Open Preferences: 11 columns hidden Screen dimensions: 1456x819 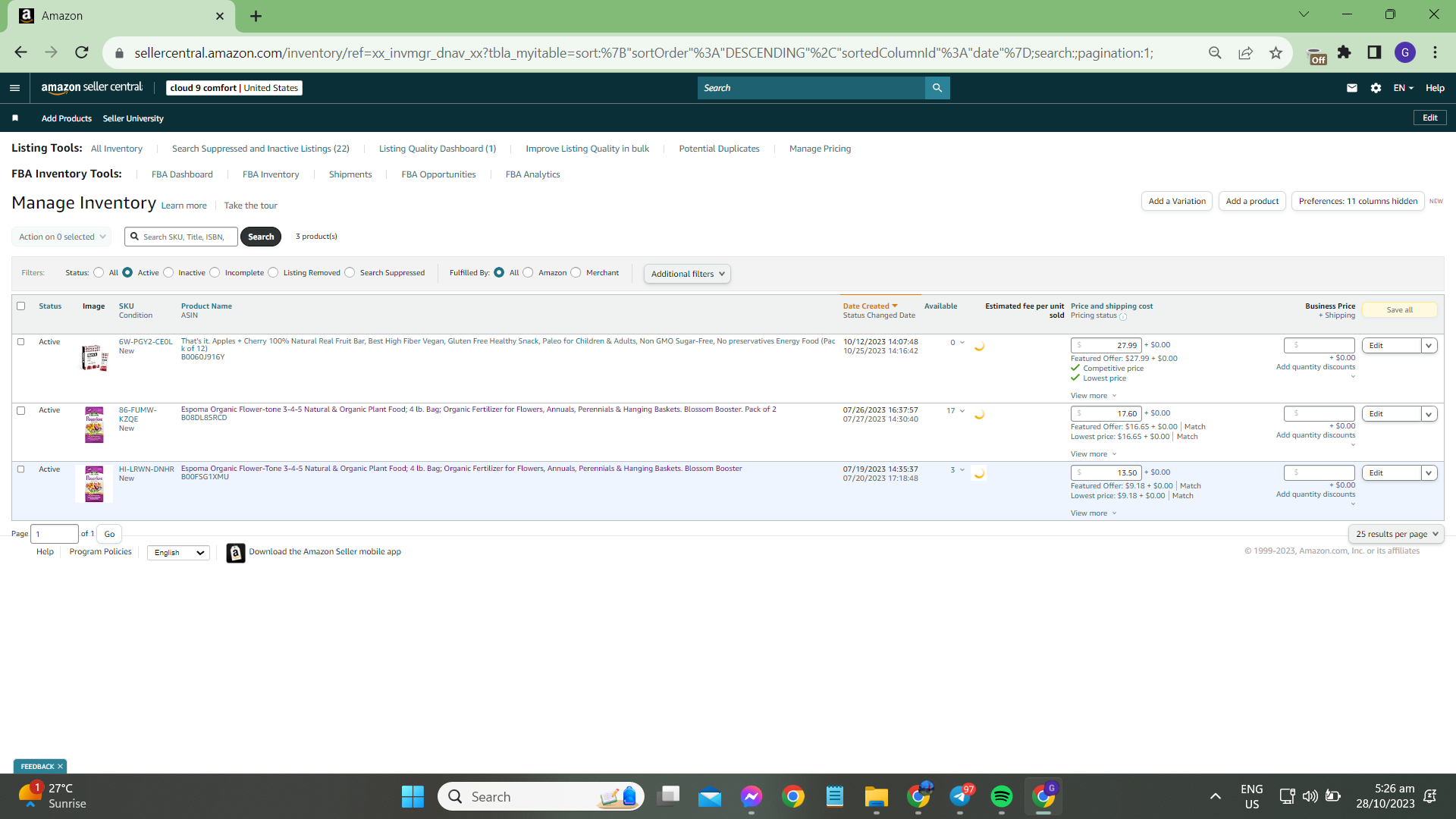[1357, 201]
